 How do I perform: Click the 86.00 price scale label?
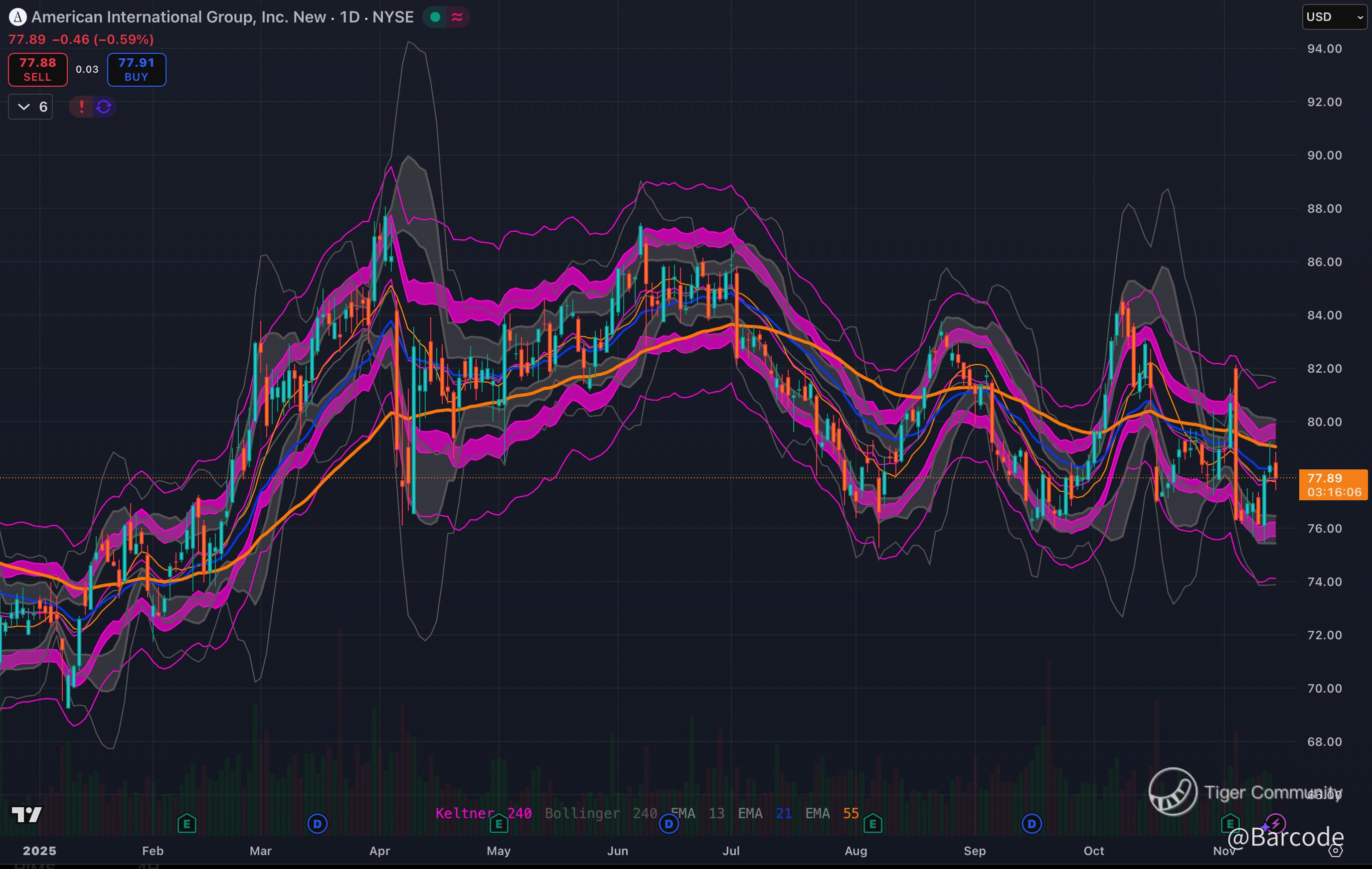[x=1324, y=262]
